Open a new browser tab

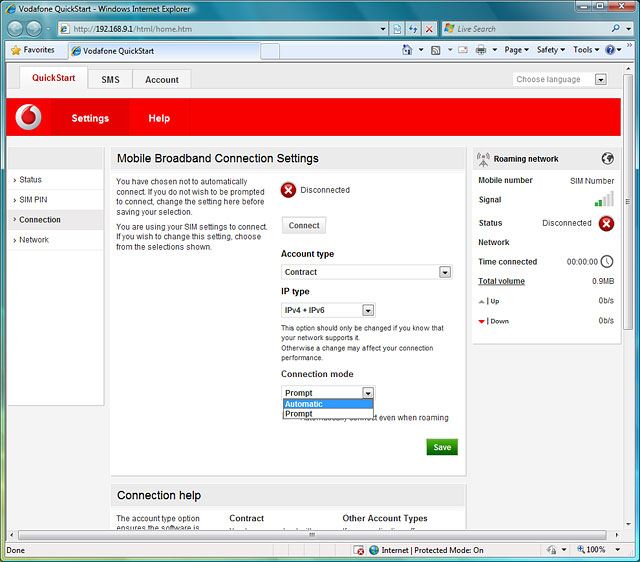coord(270,51)
